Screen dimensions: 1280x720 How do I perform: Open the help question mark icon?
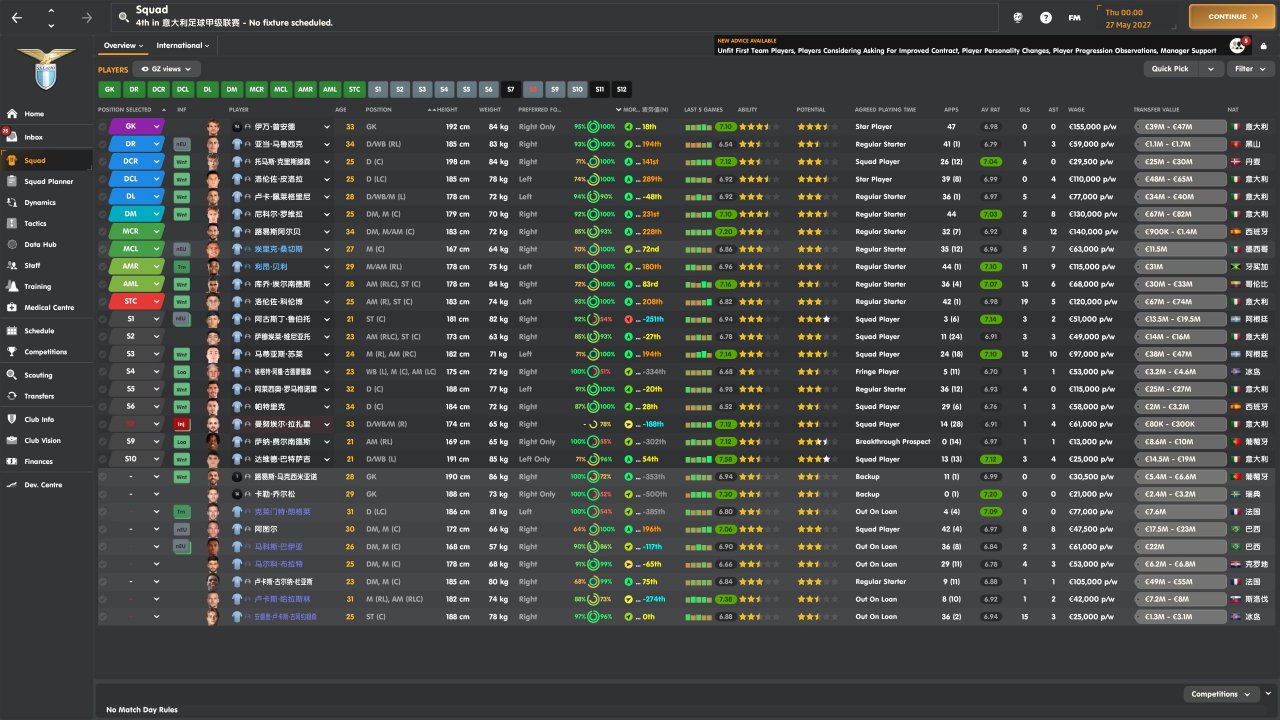pos(1046,17)
